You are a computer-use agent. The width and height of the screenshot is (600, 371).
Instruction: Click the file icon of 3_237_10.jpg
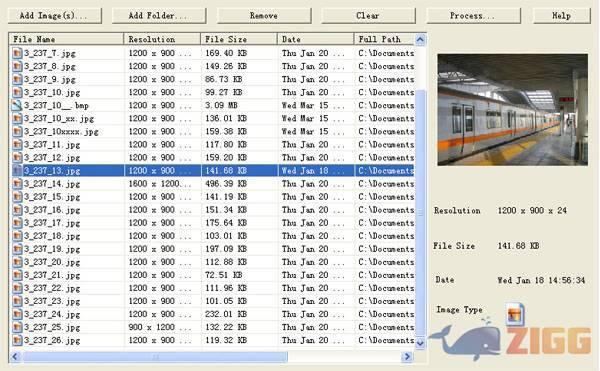pyautogui.click(x=17, y=92)
